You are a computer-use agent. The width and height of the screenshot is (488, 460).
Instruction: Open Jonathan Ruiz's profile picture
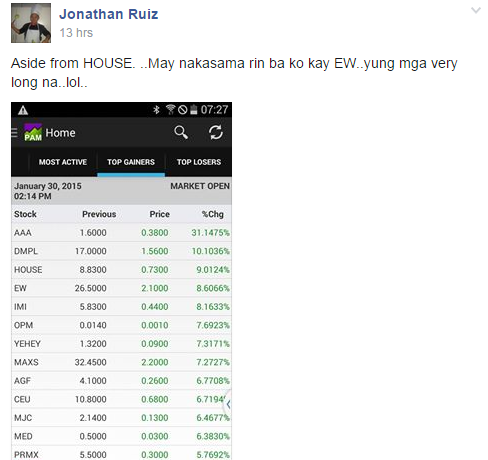[x=31, y=23]
